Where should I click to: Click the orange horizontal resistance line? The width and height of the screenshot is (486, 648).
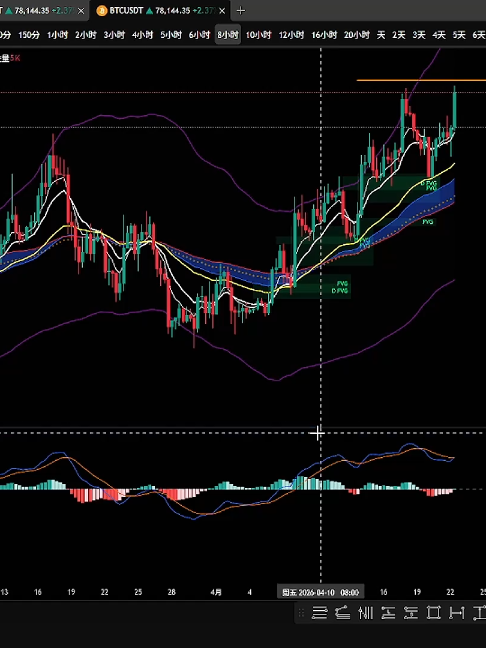tap(421, 80)
